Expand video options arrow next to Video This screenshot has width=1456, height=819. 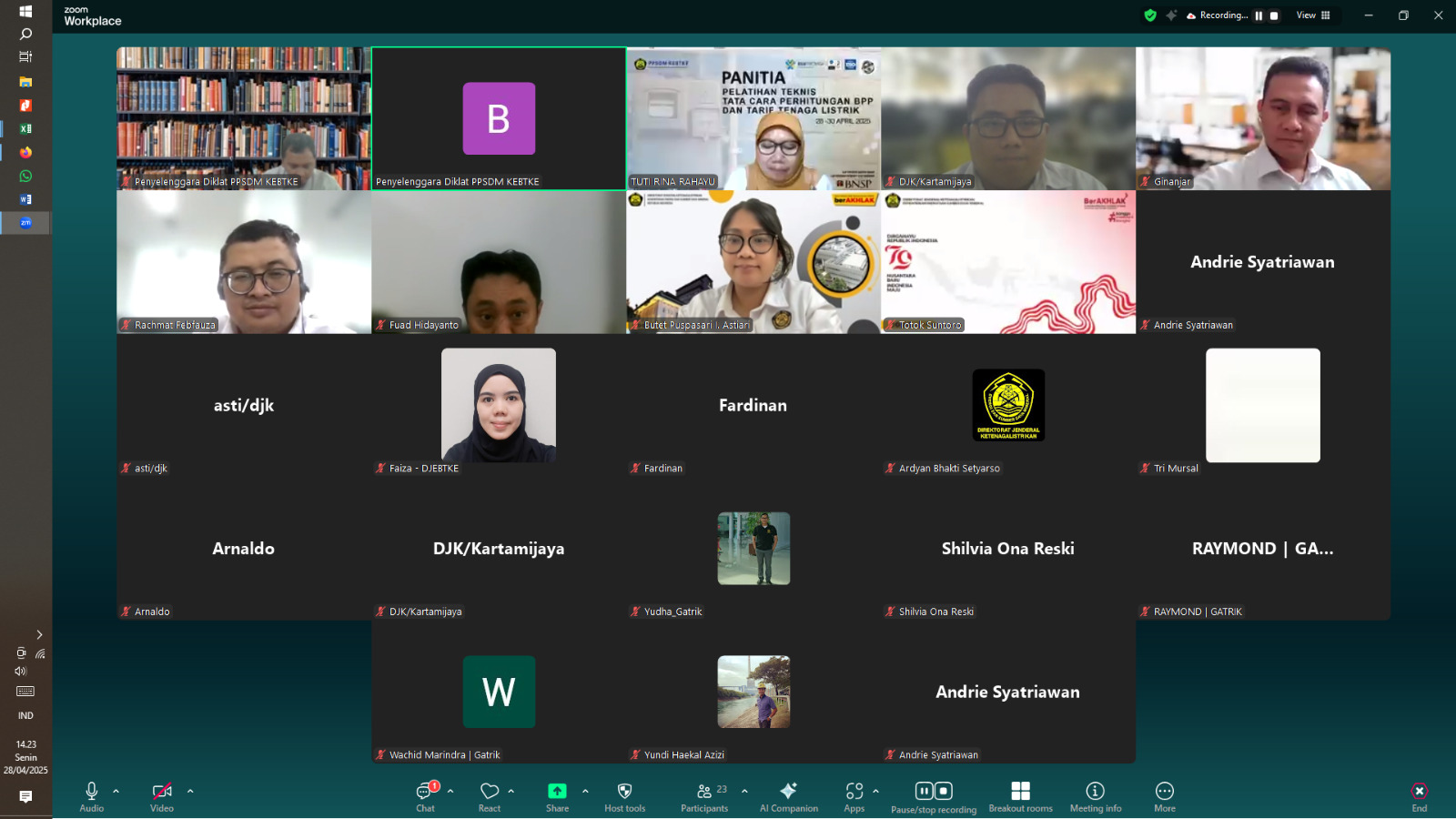pyautogui.click(x=190, y=791)
